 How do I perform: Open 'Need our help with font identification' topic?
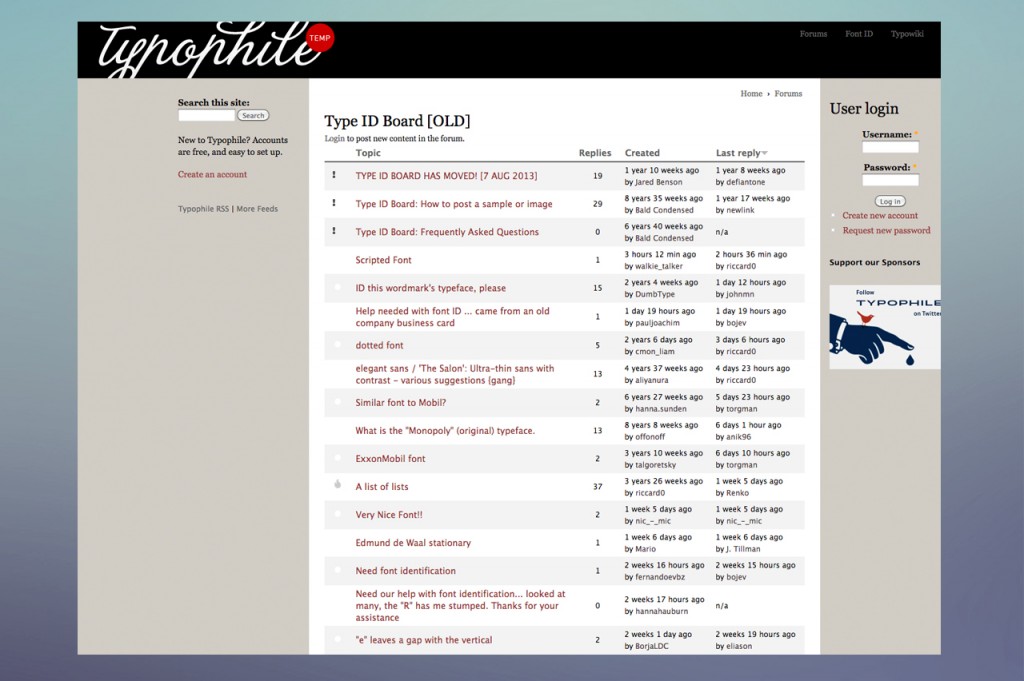460,606
